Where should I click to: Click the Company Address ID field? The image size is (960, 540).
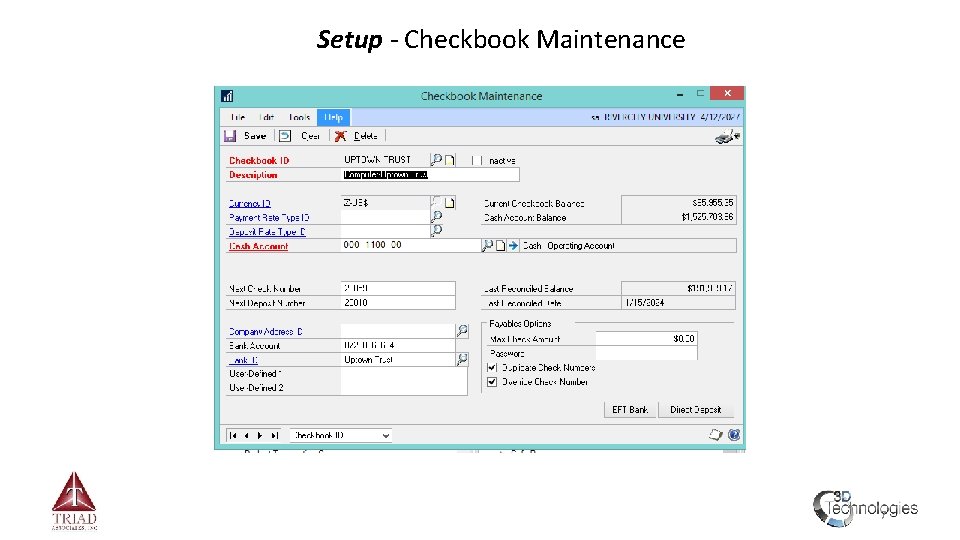[x=399, y=331]
